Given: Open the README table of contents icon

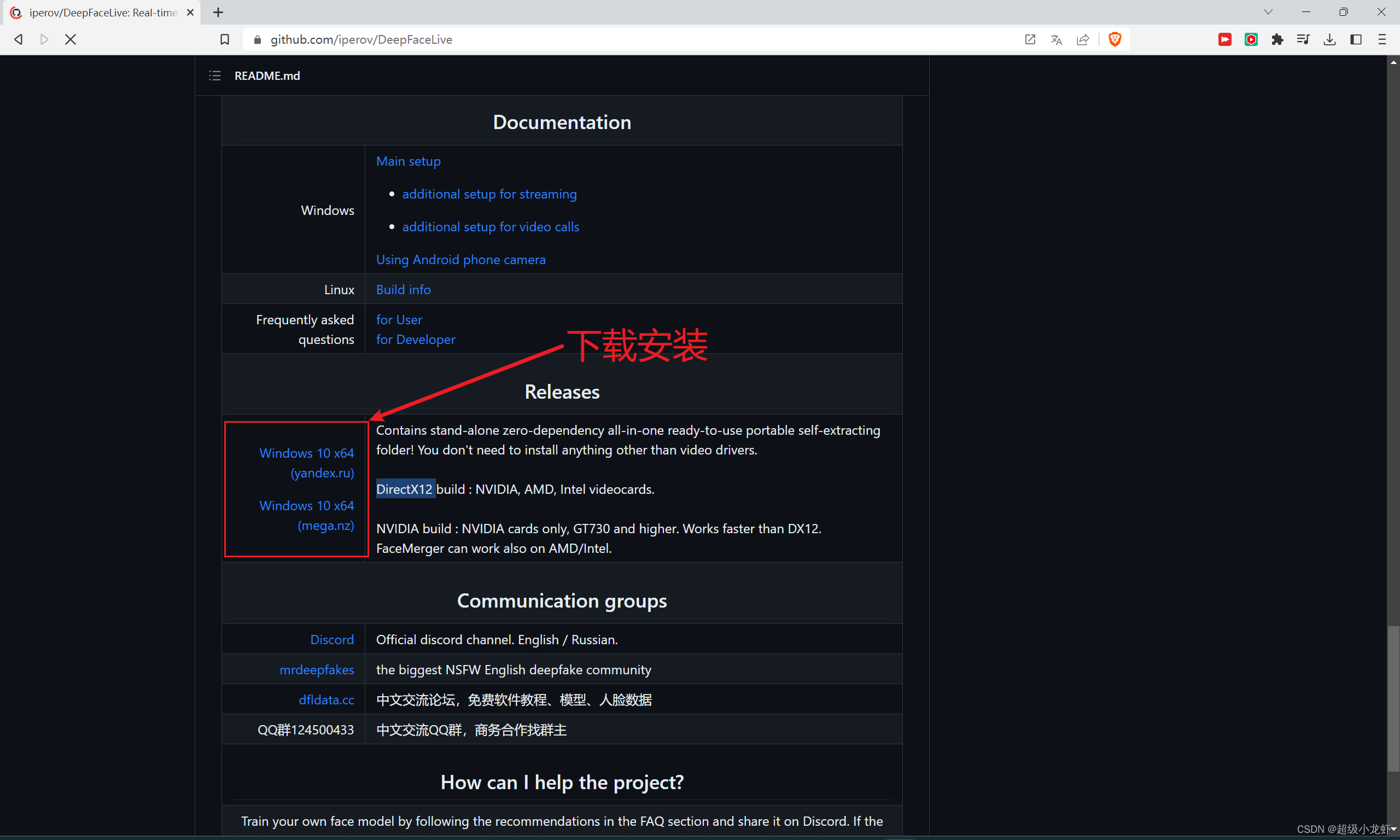Looking at the screenshot, I should (x=214, y=76).
